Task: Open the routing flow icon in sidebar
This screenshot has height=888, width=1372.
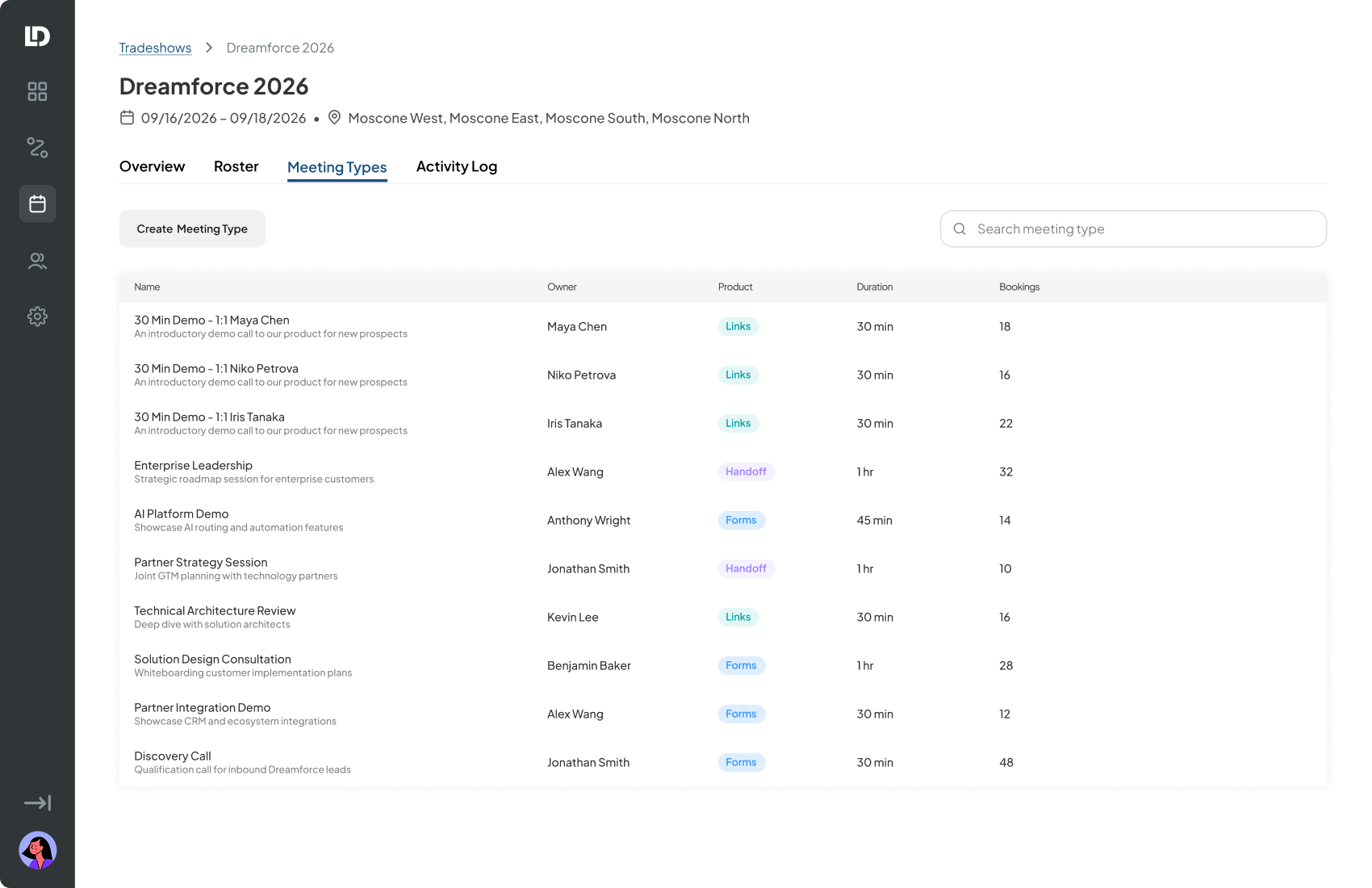Action: 37,148
